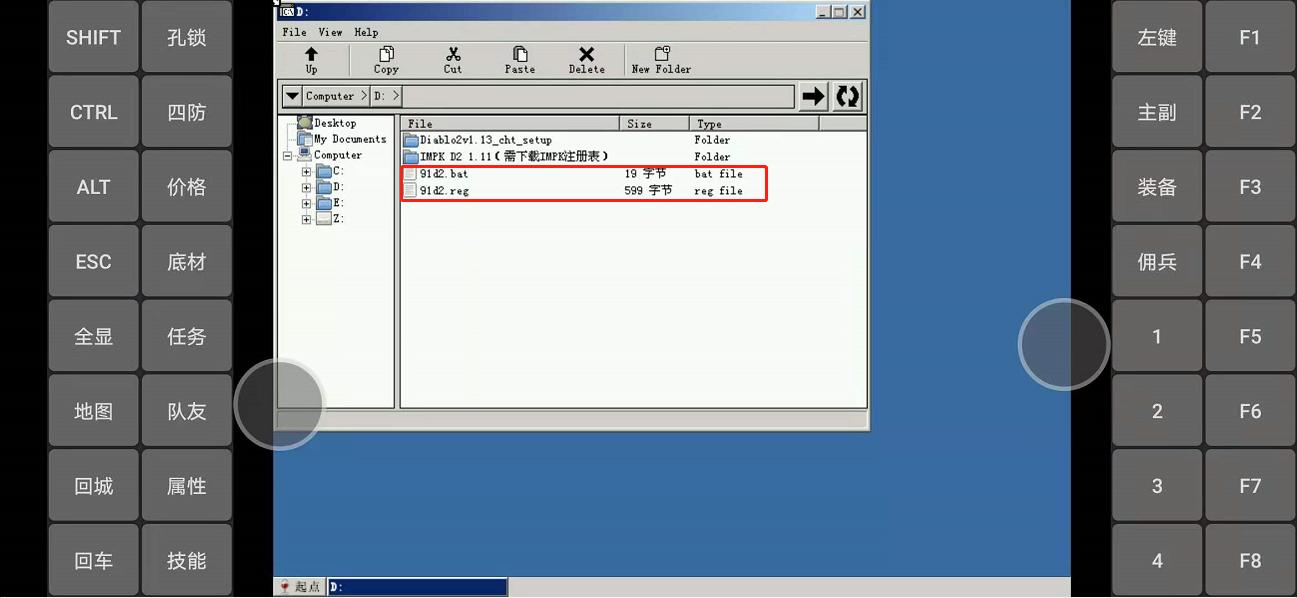Click the Refresh icon beside address bar
The image size is (1297, 598).
click(847, 96)
